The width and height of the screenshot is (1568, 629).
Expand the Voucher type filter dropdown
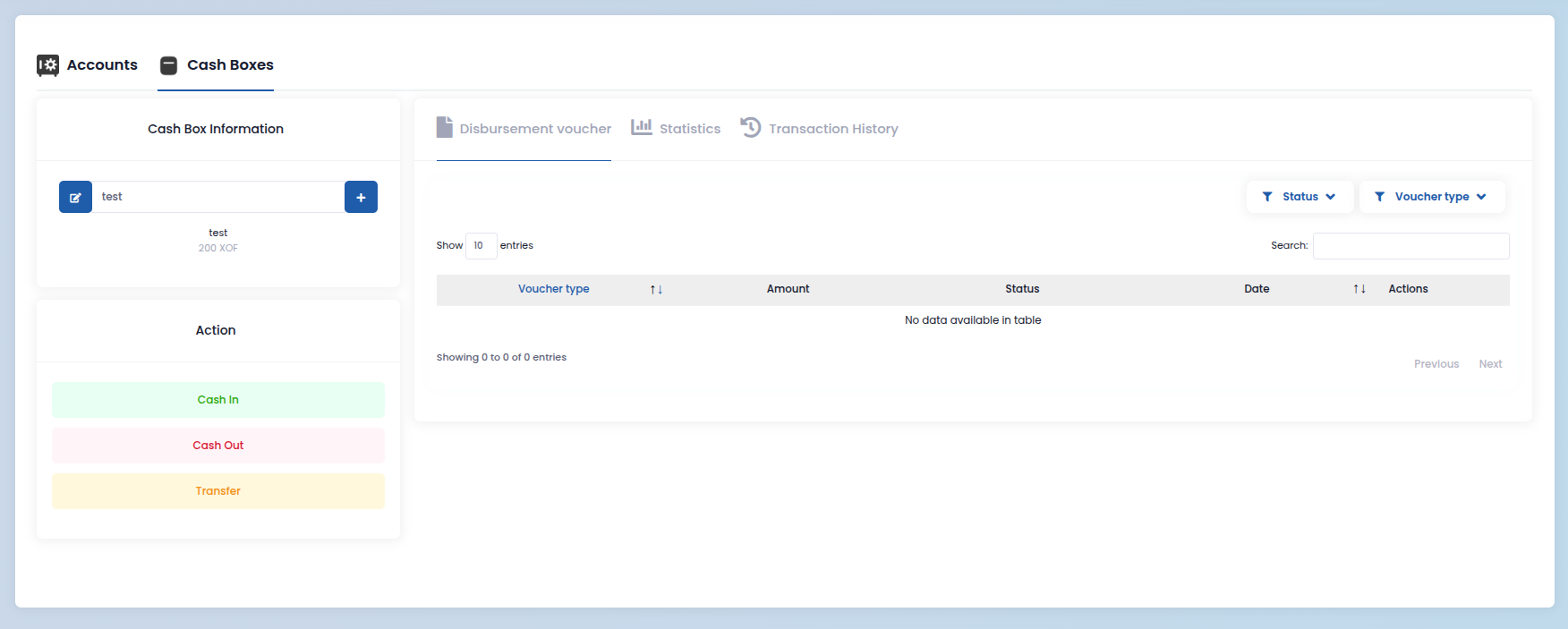click(x=1432, y=197)
